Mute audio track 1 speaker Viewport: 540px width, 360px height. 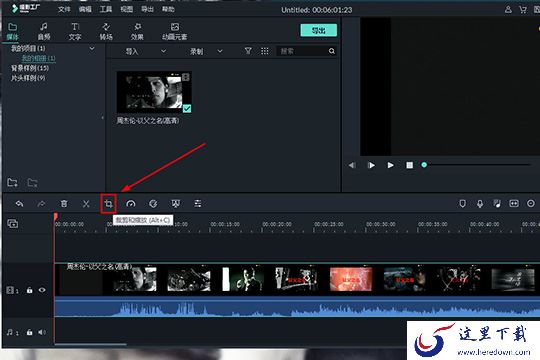click(x=42, y=332)
